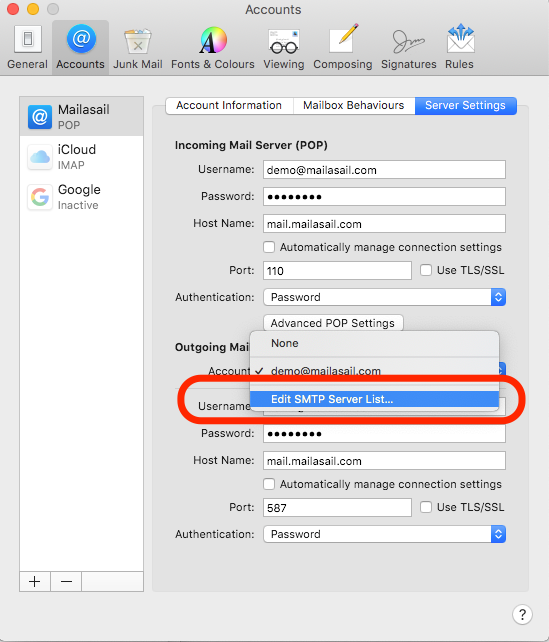The image size is (549, 642).
Task: Switch to Mailbox Behaviours tab
Action: click(x=354, y=106)
